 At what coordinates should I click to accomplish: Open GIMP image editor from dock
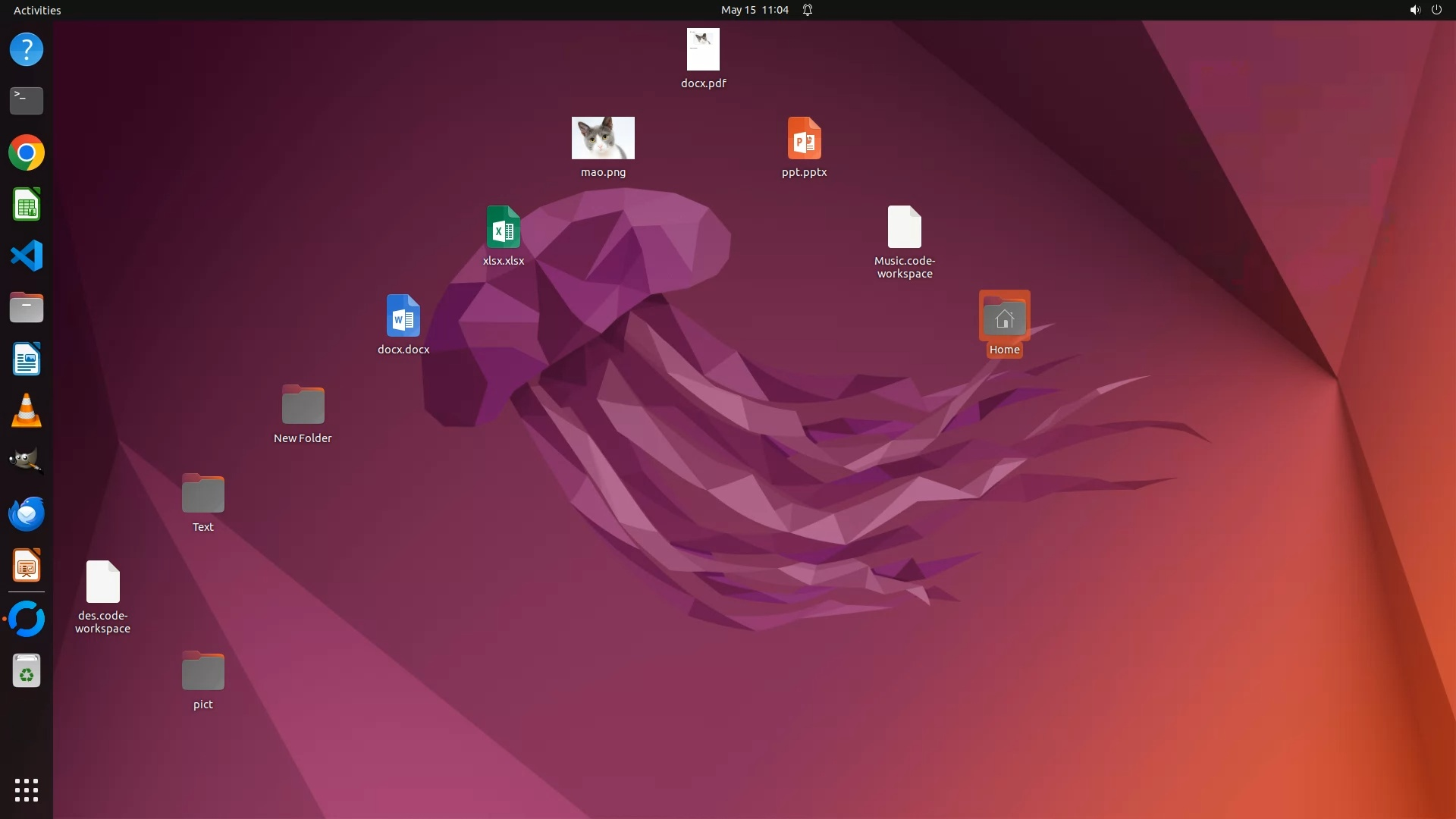point(27,461)
